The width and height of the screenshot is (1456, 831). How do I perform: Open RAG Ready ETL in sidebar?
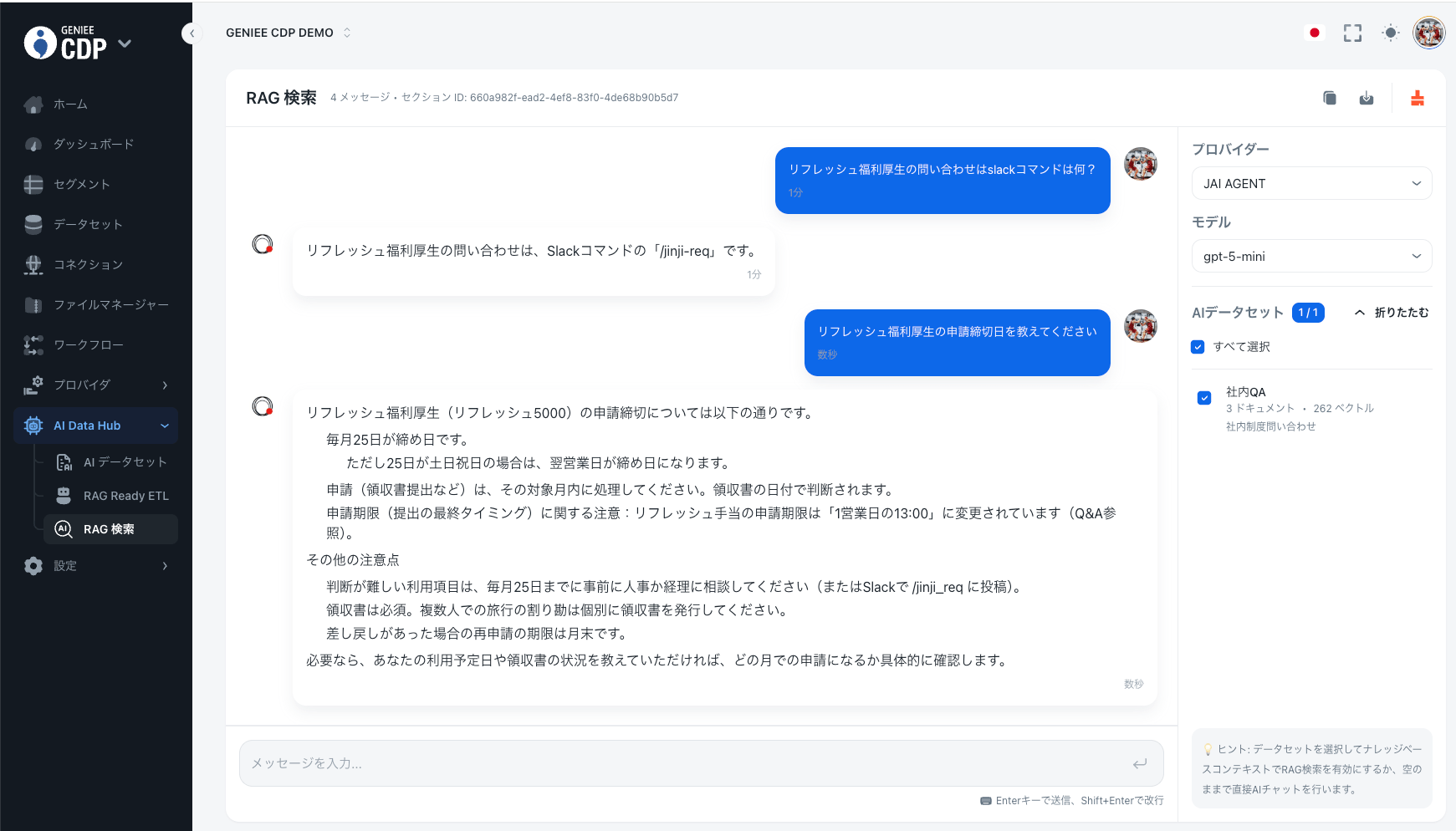click(x=125, y=496)
